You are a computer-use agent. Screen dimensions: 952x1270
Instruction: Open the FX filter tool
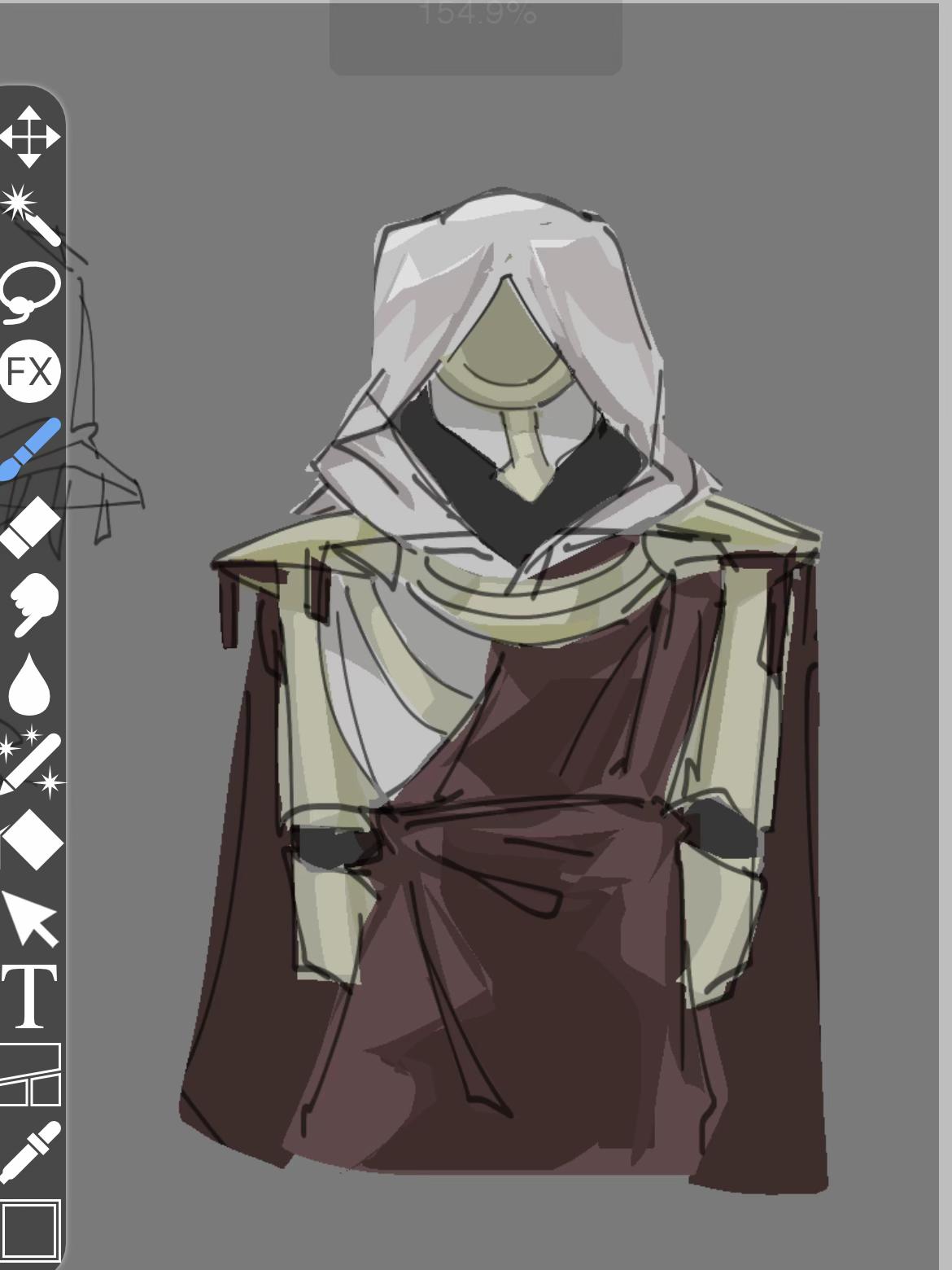pyautogui.click(x=30, y=372)
